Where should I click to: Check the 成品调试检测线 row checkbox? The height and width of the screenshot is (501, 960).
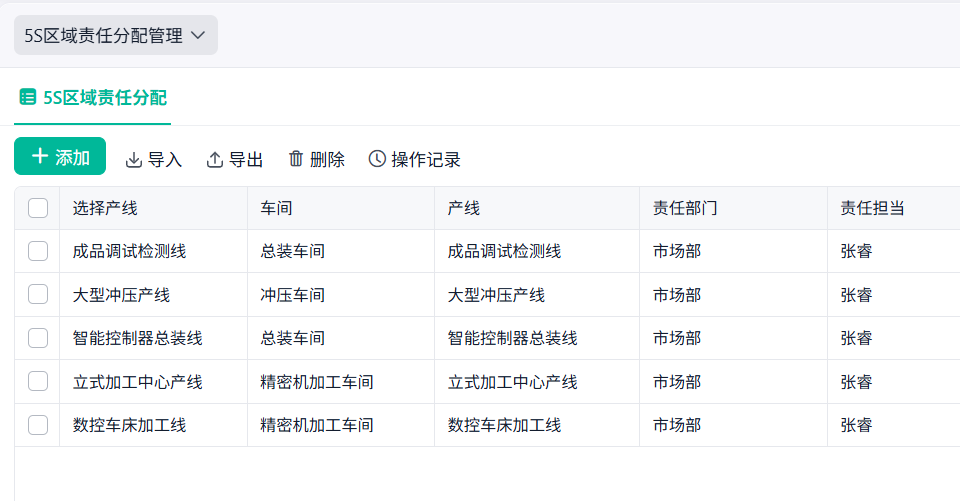(x=38, y=251)
